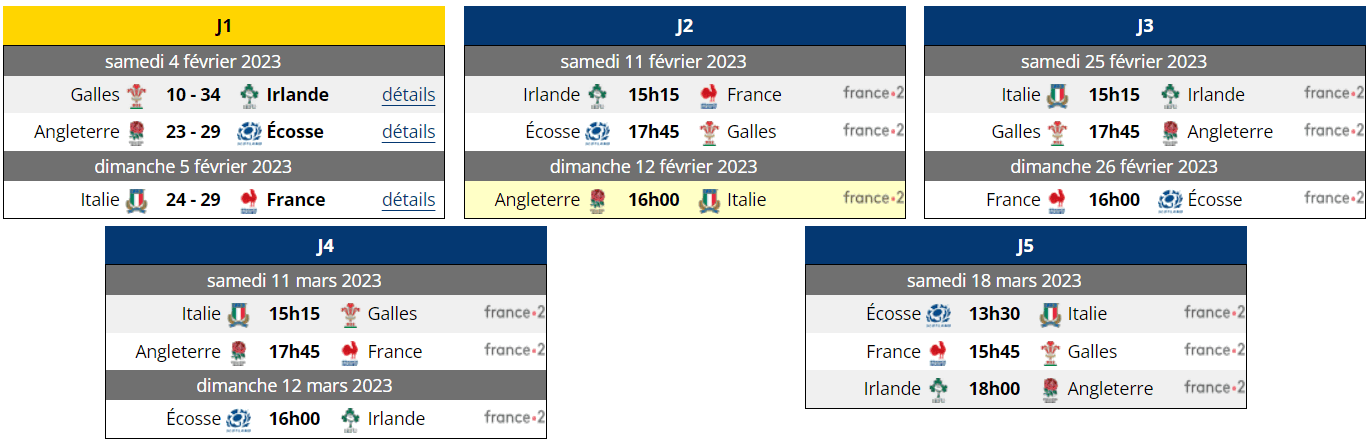Image resolution: width=1370 pixels, height=442 pixels.
Task: Select the yellow J1 matchday header
Action: point(224,25)
